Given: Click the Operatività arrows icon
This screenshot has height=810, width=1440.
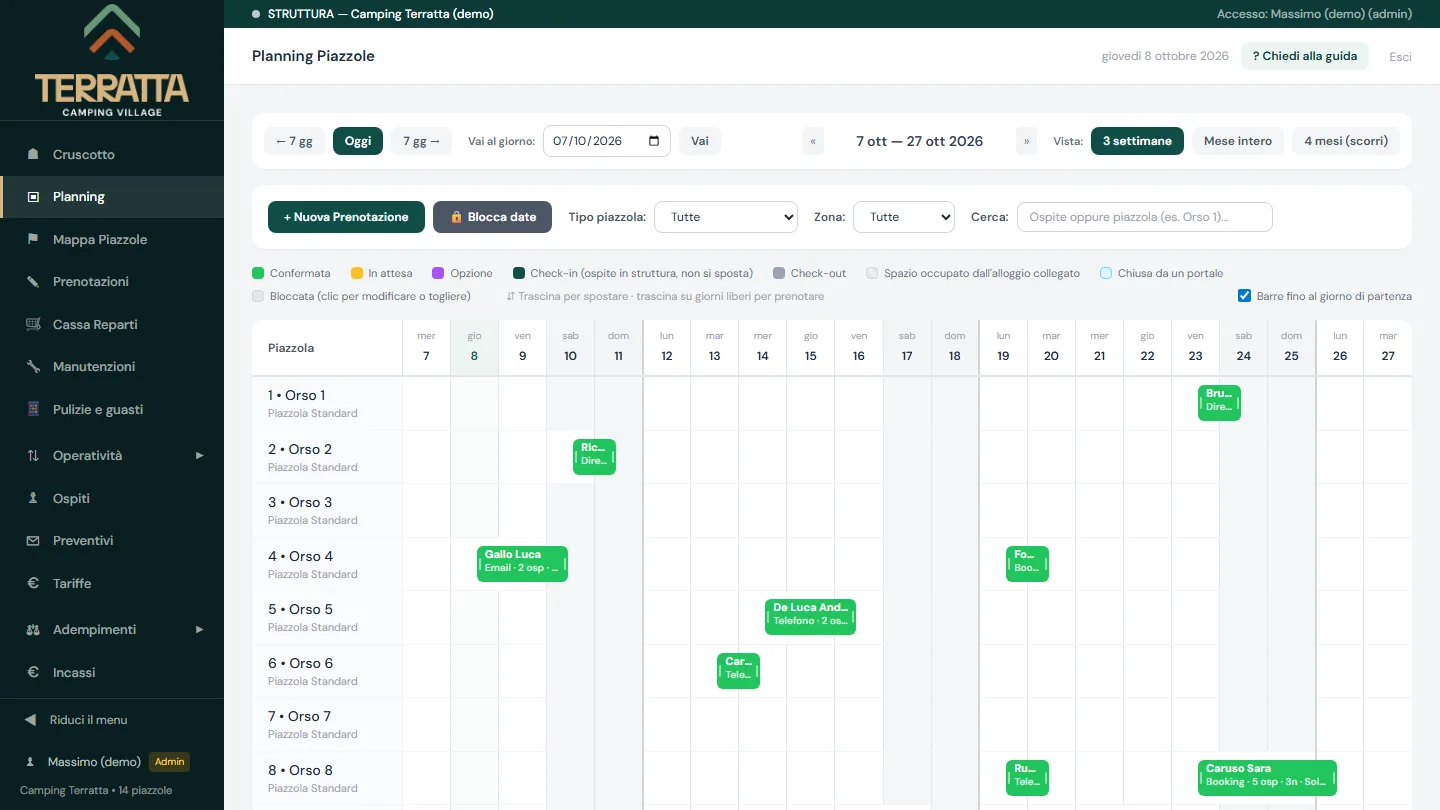Looking at the screenshot, I should click(33, 456).
